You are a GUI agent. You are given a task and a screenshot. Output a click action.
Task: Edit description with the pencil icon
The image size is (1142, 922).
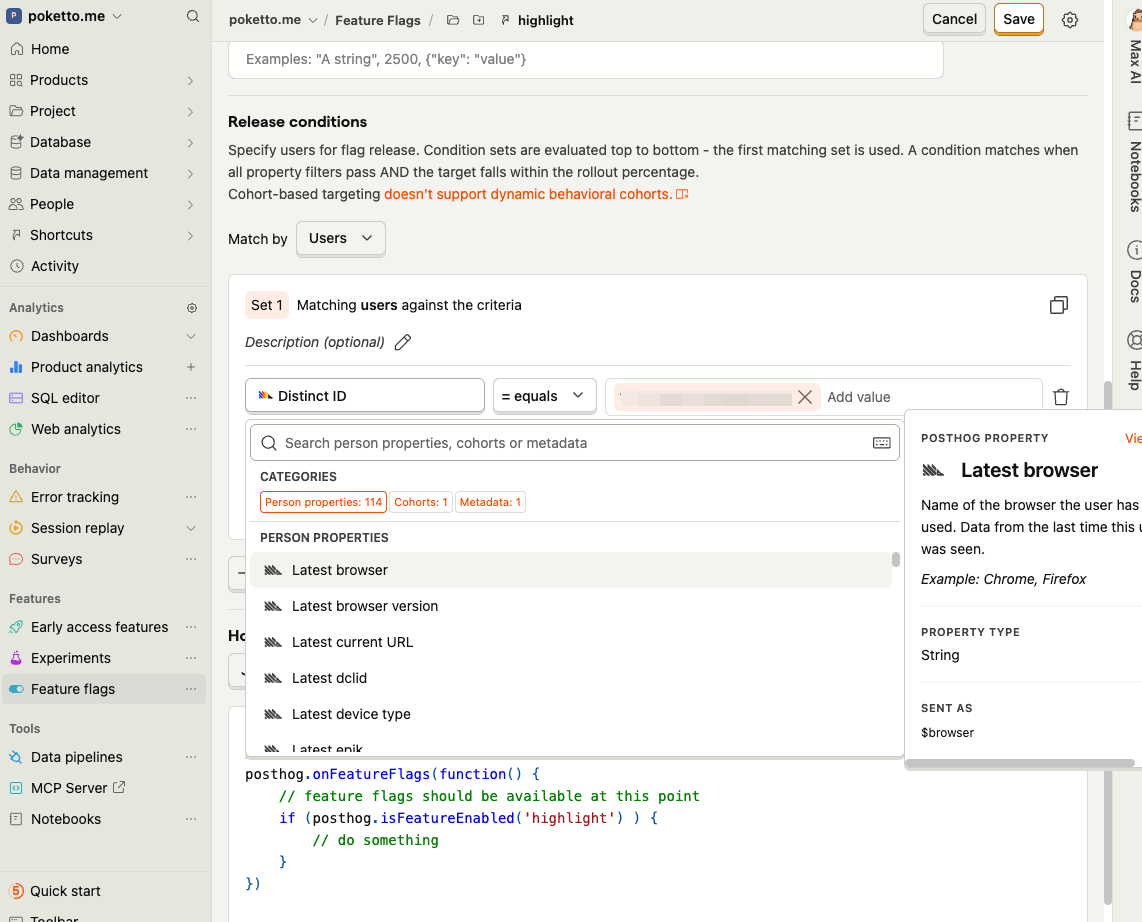coord(403,342)
